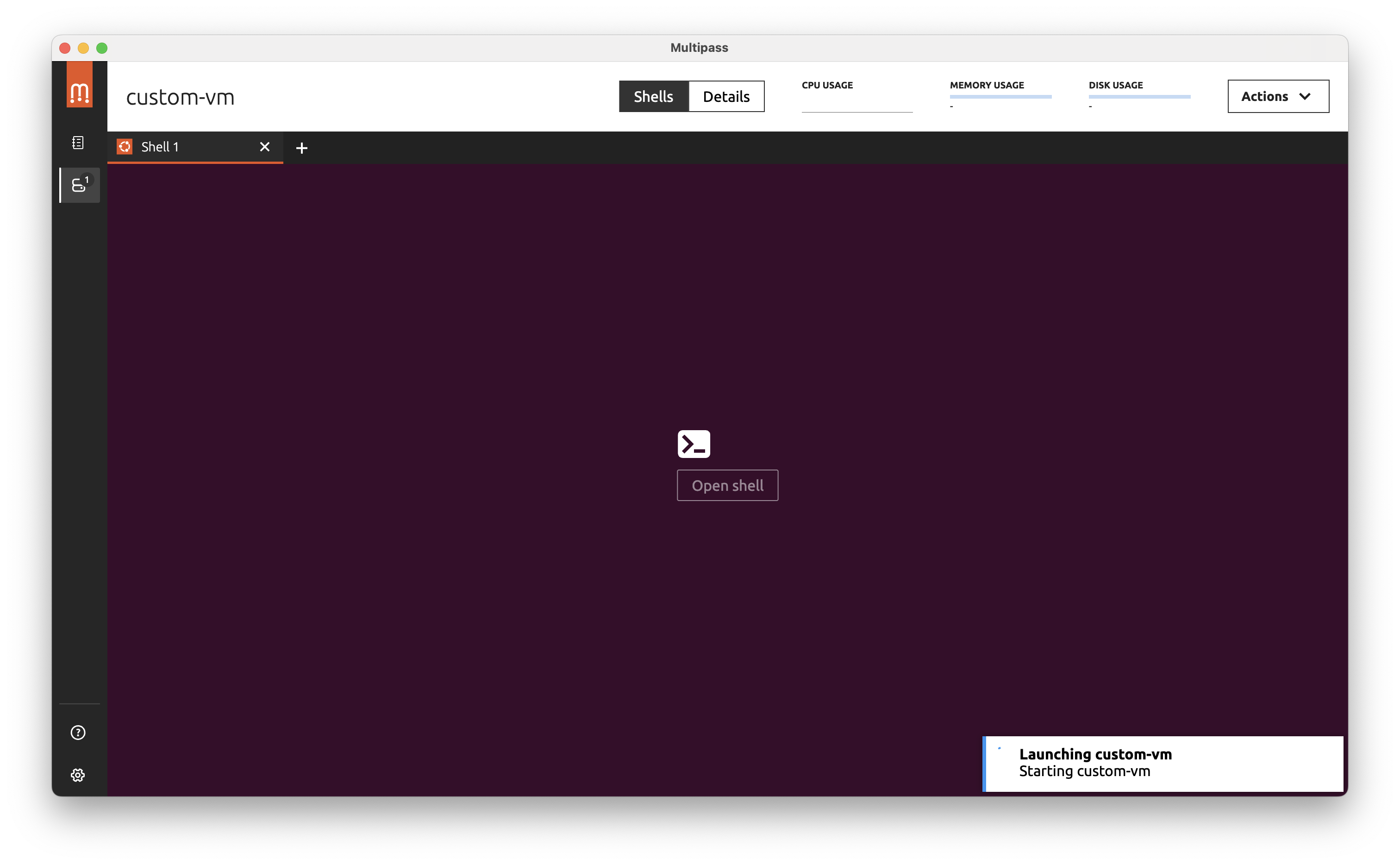Screen dimensions: 1400x865
Task: Open the settings gear icon
Action: (x=78, y=775)
